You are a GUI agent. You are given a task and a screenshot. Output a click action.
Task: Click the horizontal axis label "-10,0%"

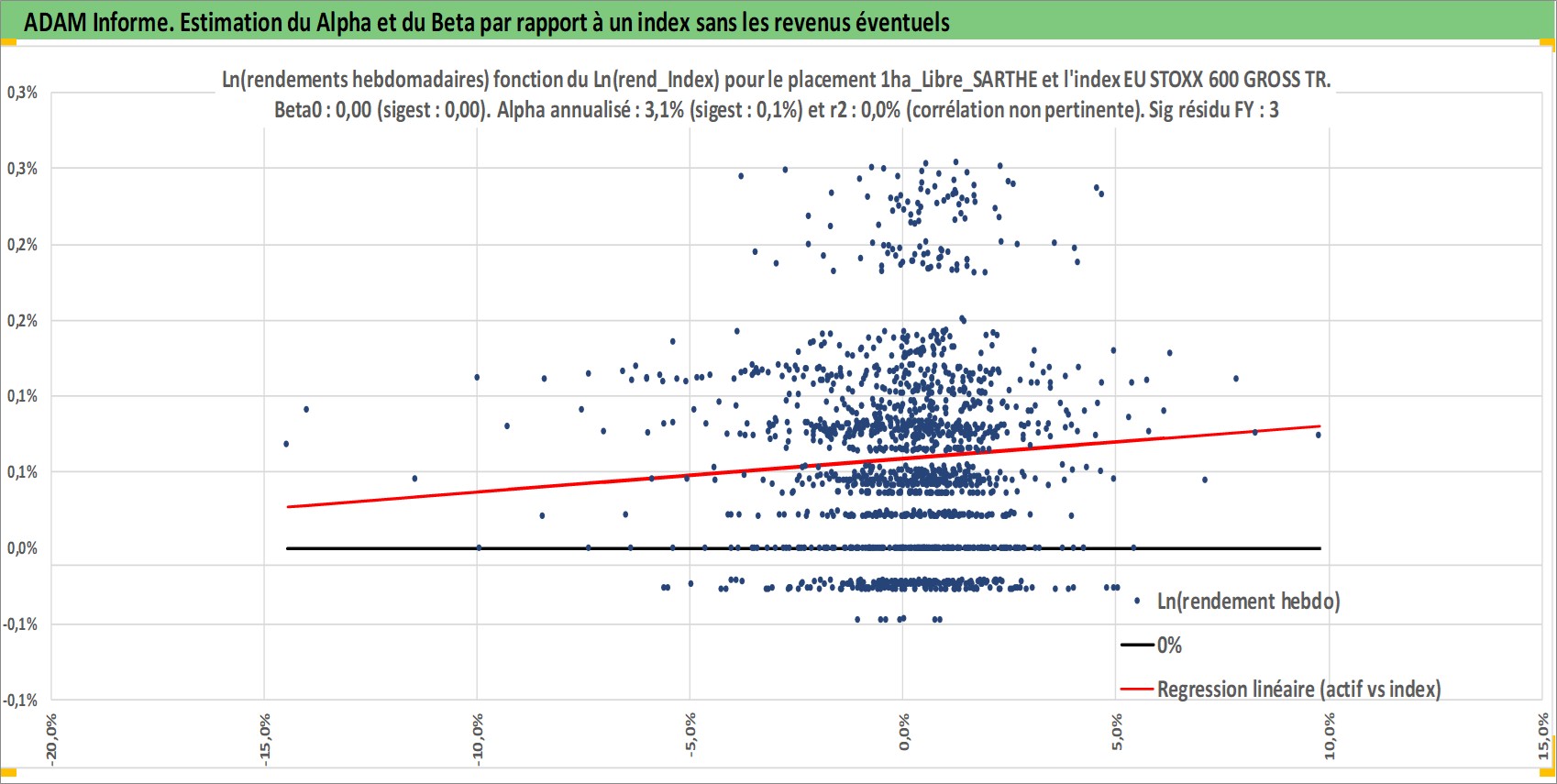pyautogui.click(x=477, y=738)
